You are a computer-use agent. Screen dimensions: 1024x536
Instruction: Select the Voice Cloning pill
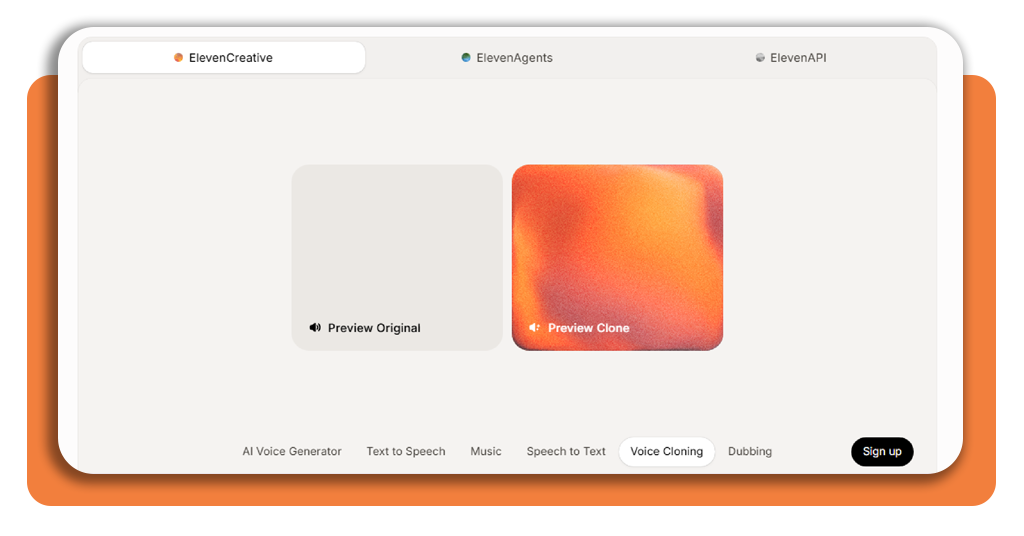667,451
